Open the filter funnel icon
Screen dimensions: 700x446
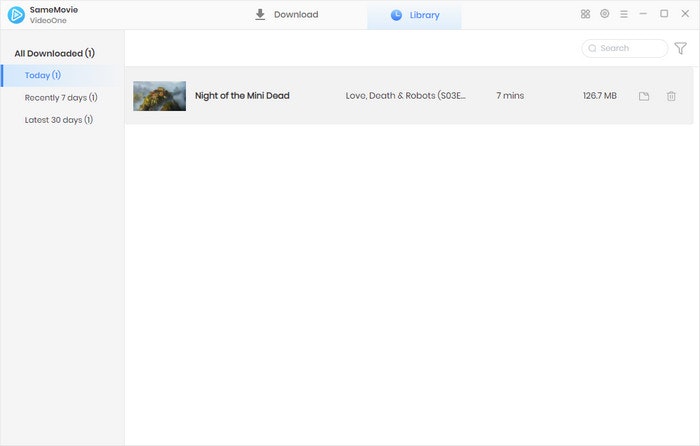(x=680, y=48)
